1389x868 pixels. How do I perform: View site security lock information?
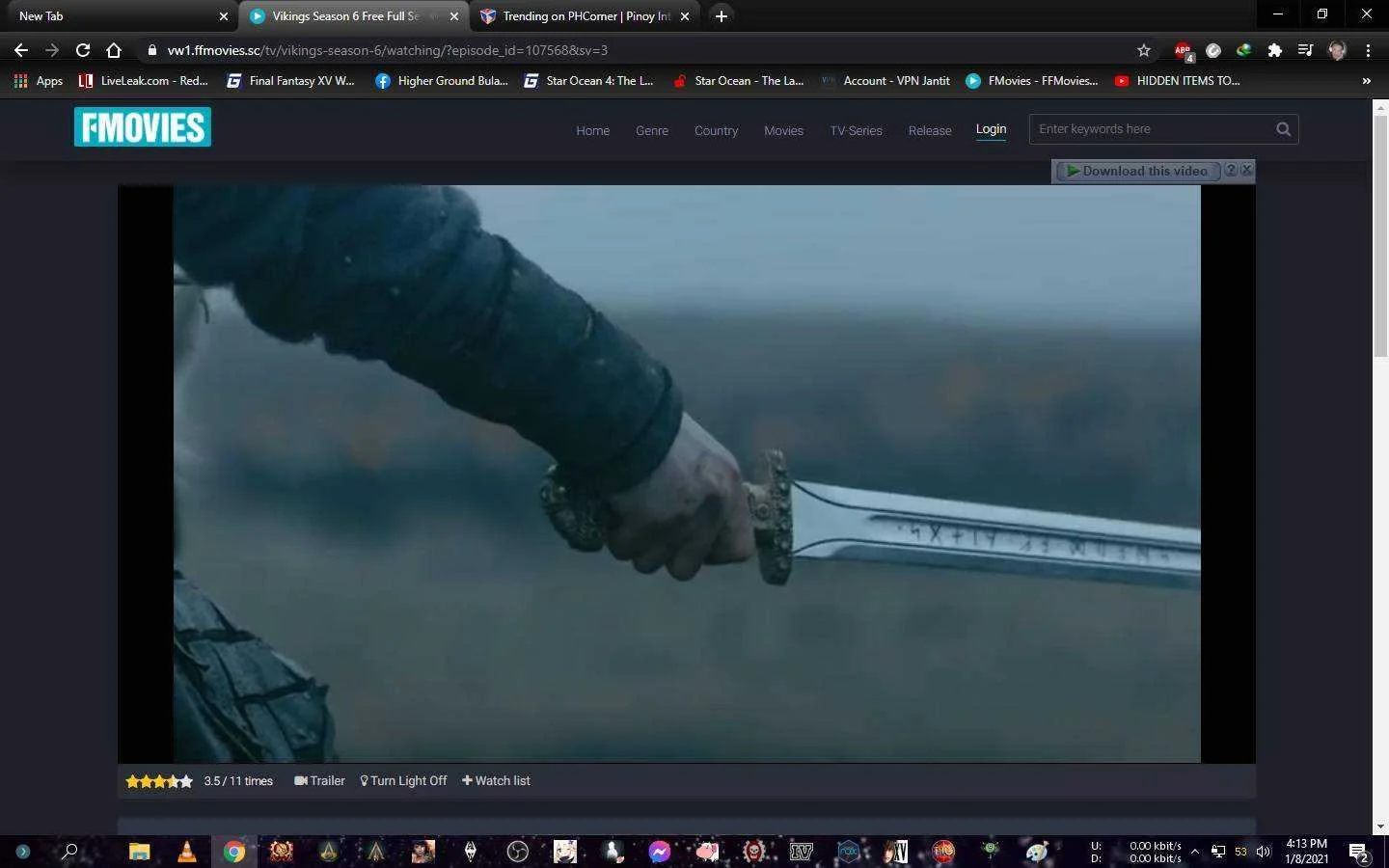click(x=152, y=50)
